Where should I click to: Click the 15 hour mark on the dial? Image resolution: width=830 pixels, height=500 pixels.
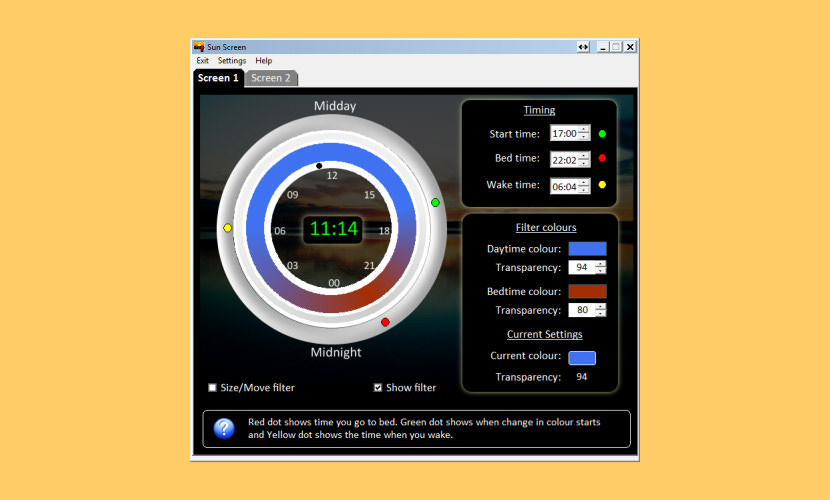click(369, 195)
